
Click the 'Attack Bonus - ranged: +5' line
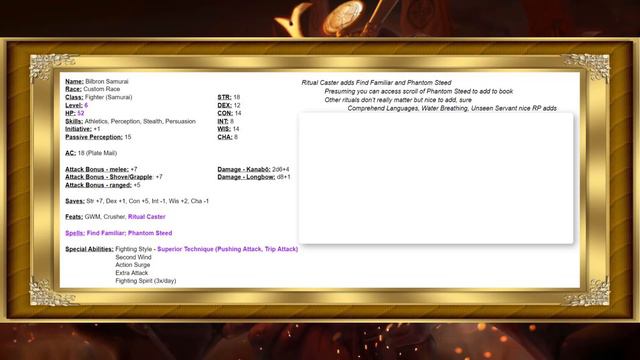pos(103,185)
